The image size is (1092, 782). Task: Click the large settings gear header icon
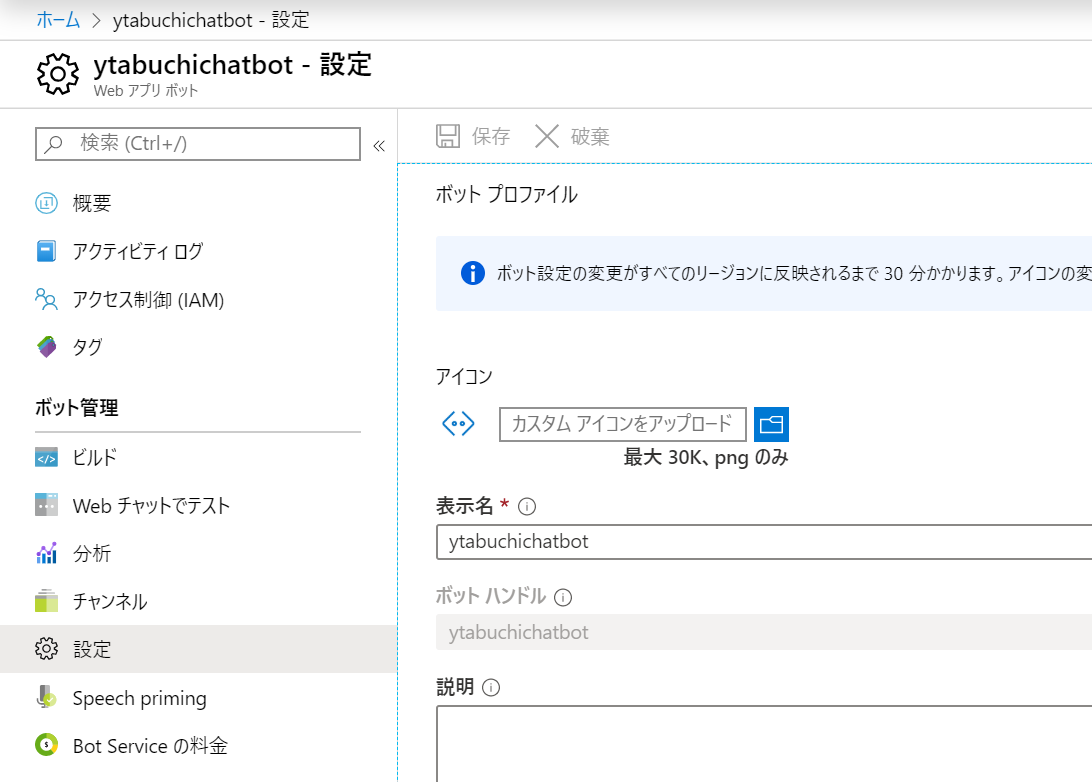58,74
